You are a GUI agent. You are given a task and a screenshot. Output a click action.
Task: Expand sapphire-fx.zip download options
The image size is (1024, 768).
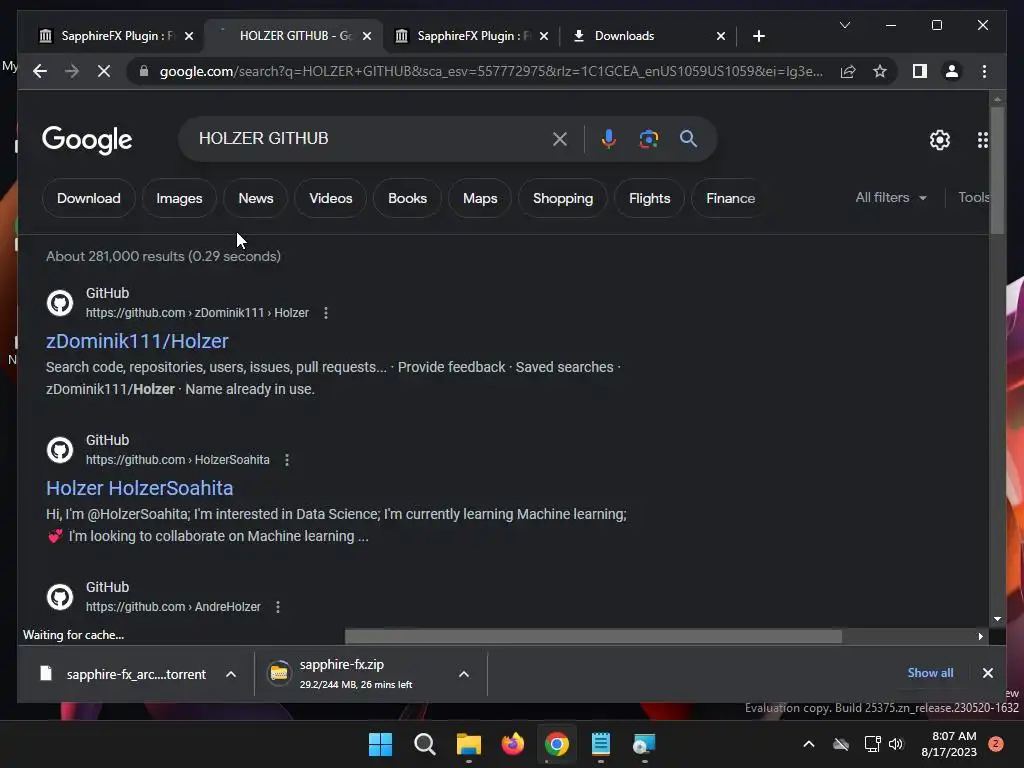[464, 674]
